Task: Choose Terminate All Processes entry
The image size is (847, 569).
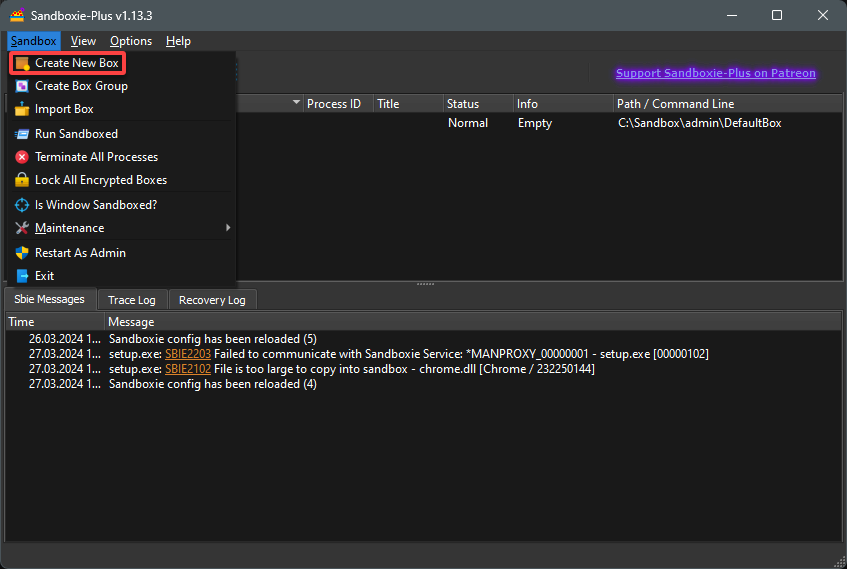Action: (122, 157)
